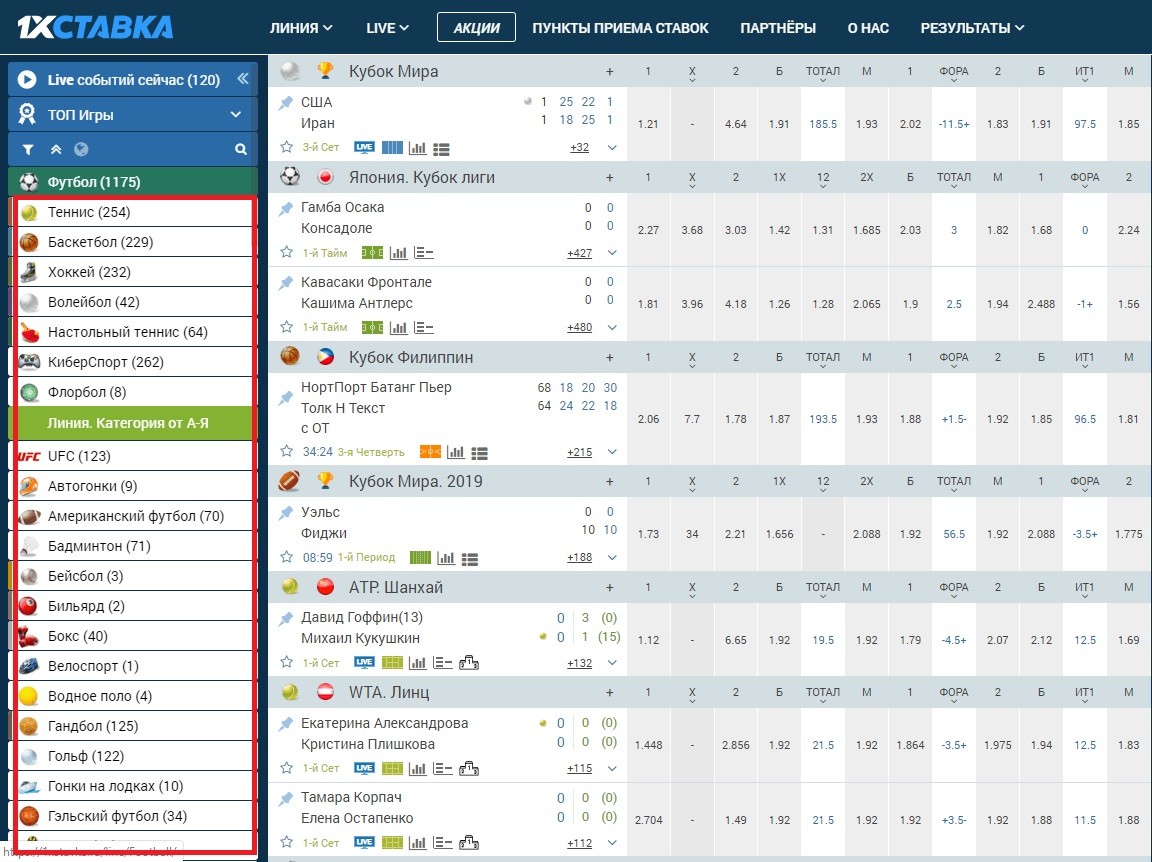Select Баскетбол (229) in sports list
The height and width of the screenshot is (862, 1152).
coord(134,243)
